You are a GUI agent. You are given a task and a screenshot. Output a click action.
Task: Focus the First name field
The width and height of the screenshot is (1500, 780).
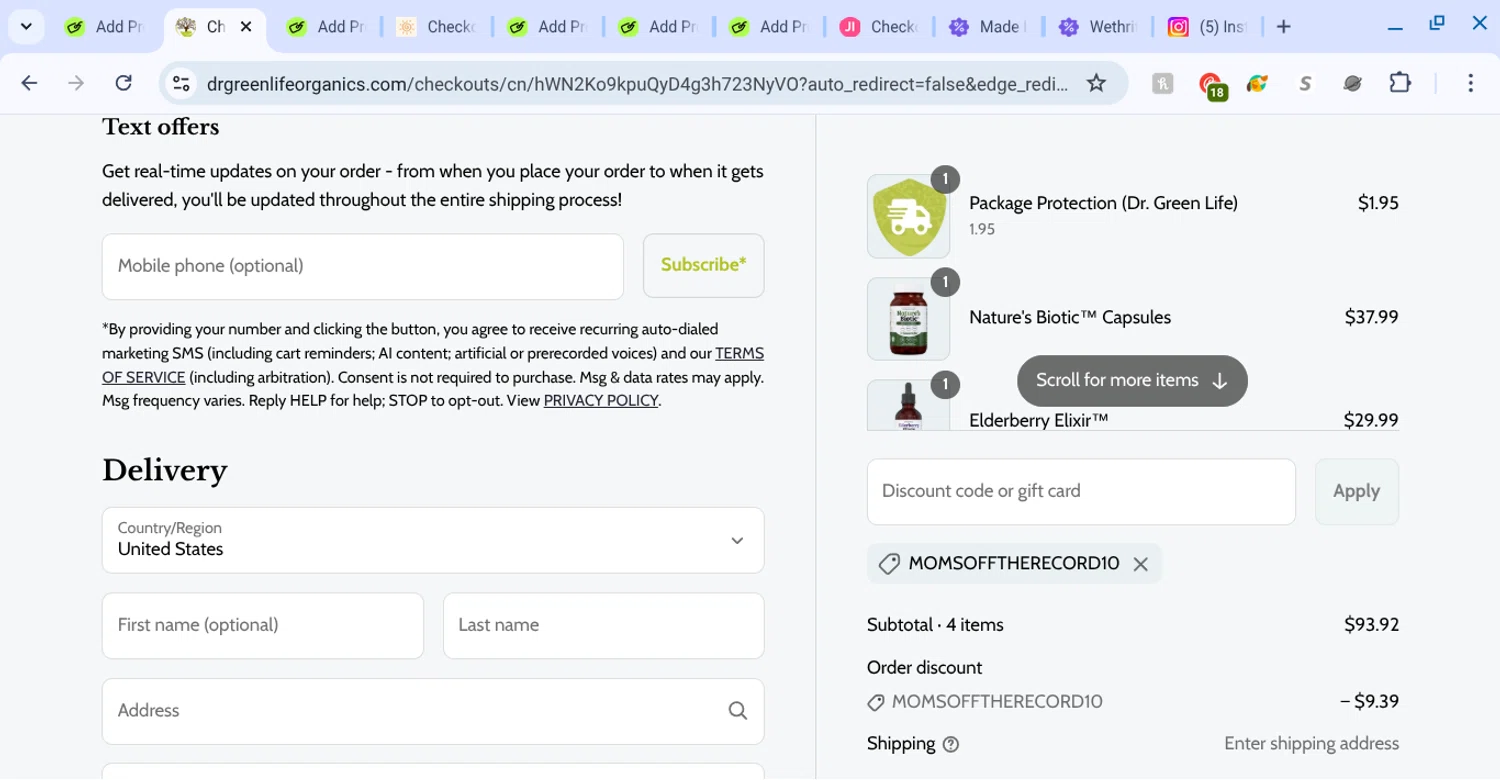(x=263, y=626)
